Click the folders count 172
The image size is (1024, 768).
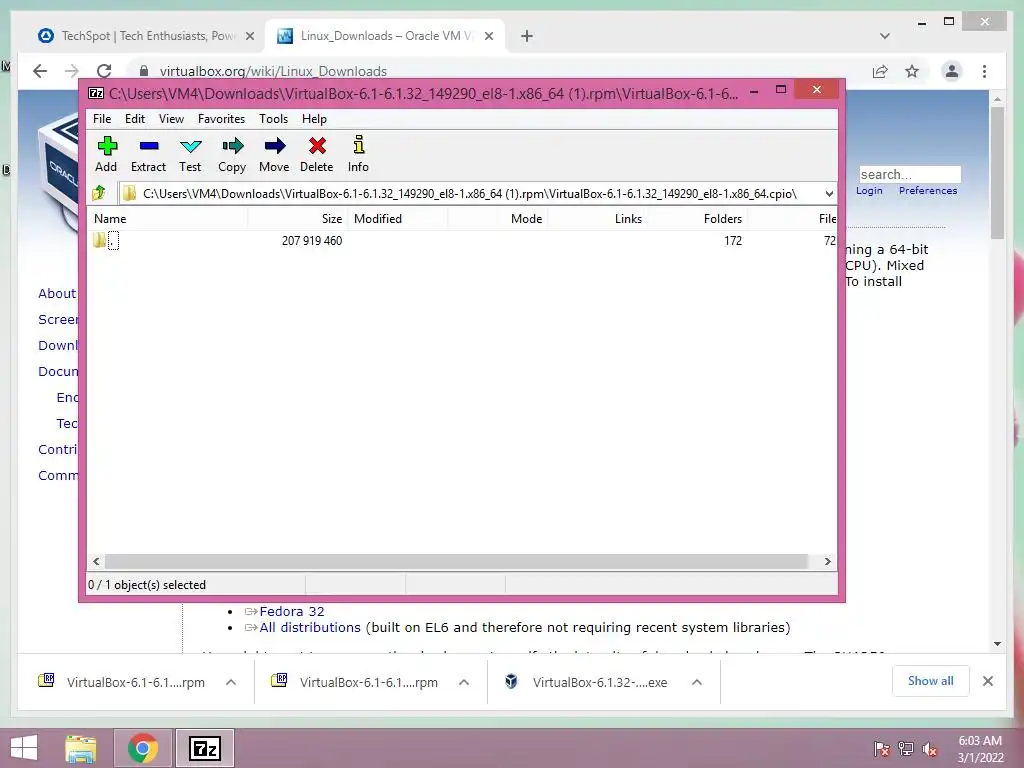click(x=733, y=240)
